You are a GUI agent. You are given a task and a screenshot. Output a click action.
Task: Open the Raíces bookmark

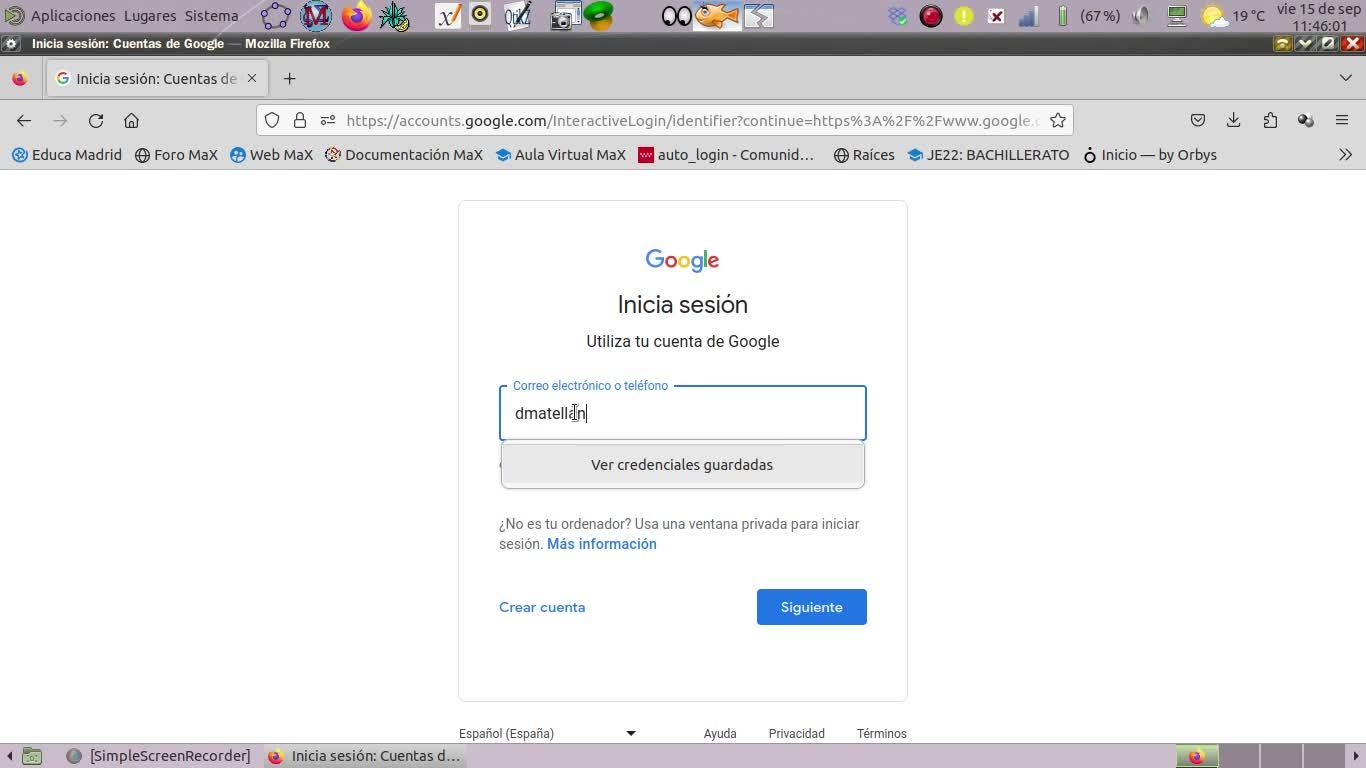(x=864, y=155)
